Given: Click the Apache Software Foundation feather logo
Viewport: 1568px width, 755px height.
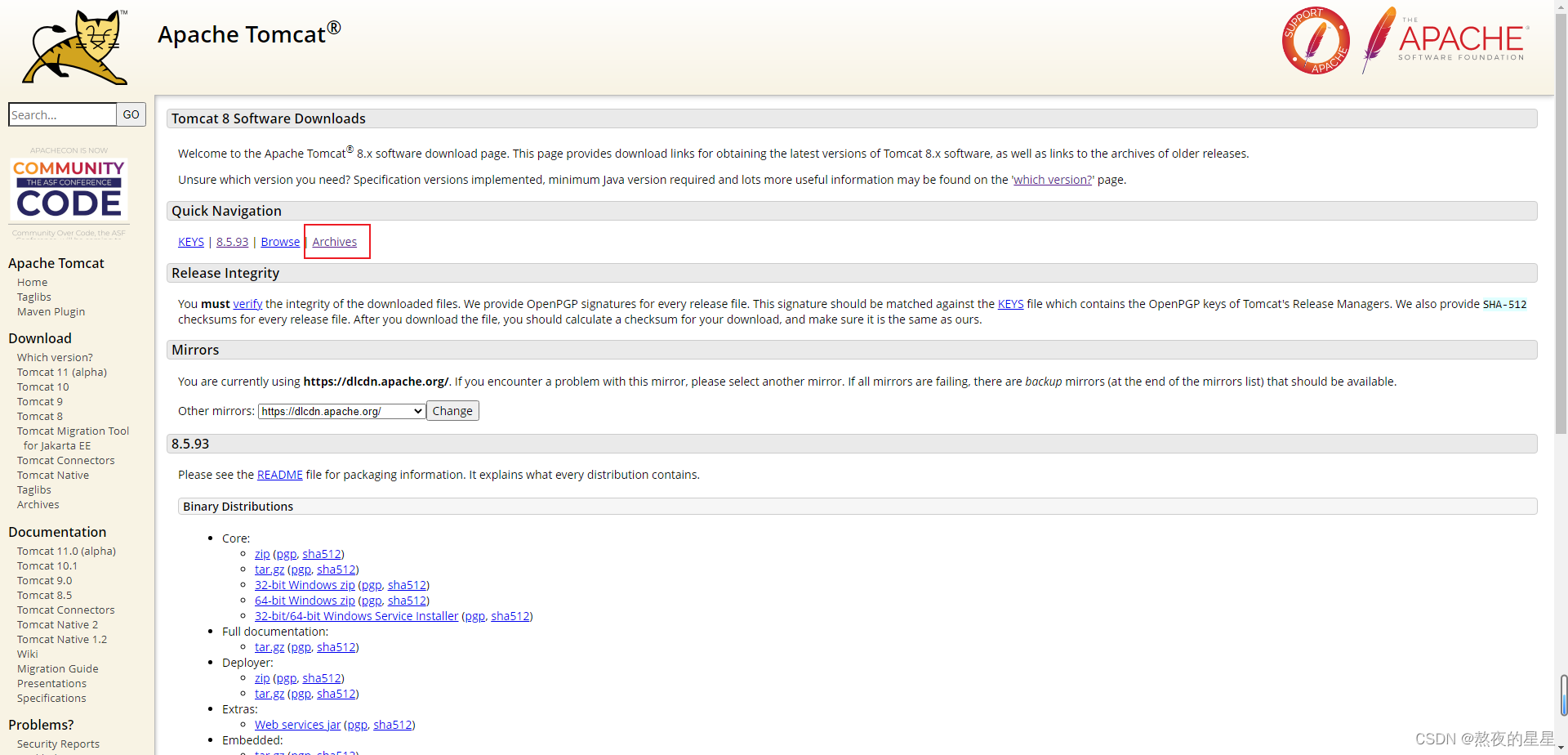Looking at the screenshot, I should click(x=1445, y=40).
